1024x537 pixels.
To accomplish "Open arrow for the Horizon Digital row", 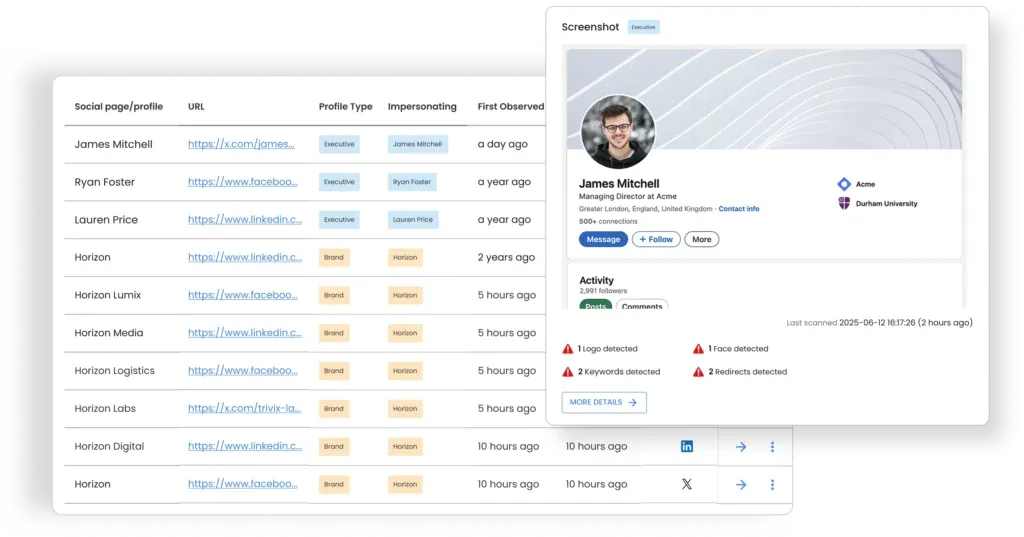I will click(741, 447).
